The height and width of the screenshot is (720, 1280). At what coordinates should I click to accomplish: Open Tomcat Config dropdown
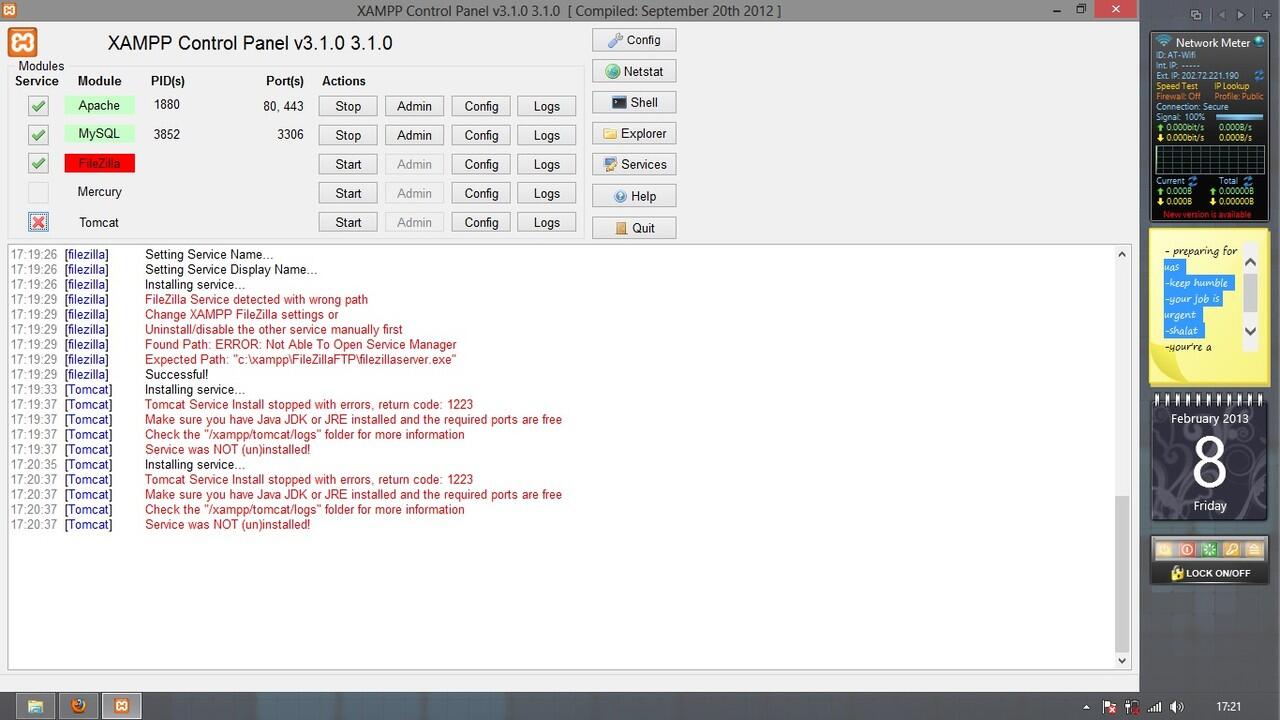click(481, 222)
